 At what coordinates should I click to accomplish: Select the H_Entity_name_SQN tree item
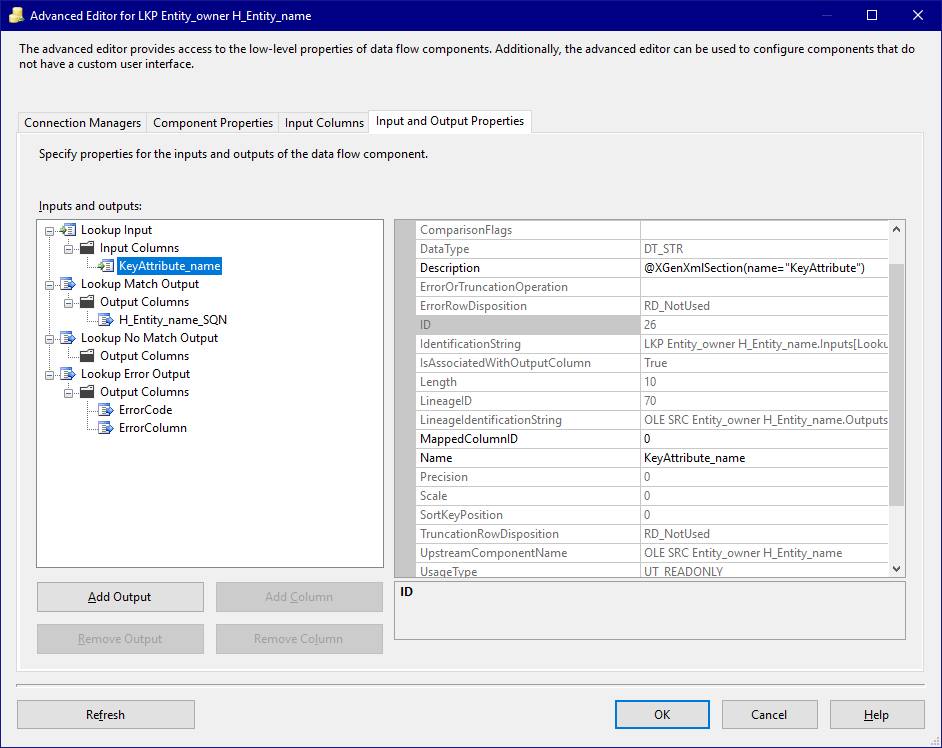[173, 320]
